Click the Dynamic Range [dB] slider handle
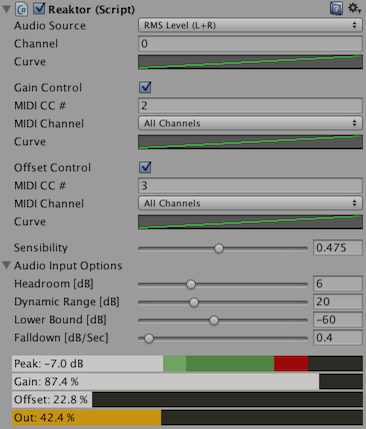 click(194, 302)
